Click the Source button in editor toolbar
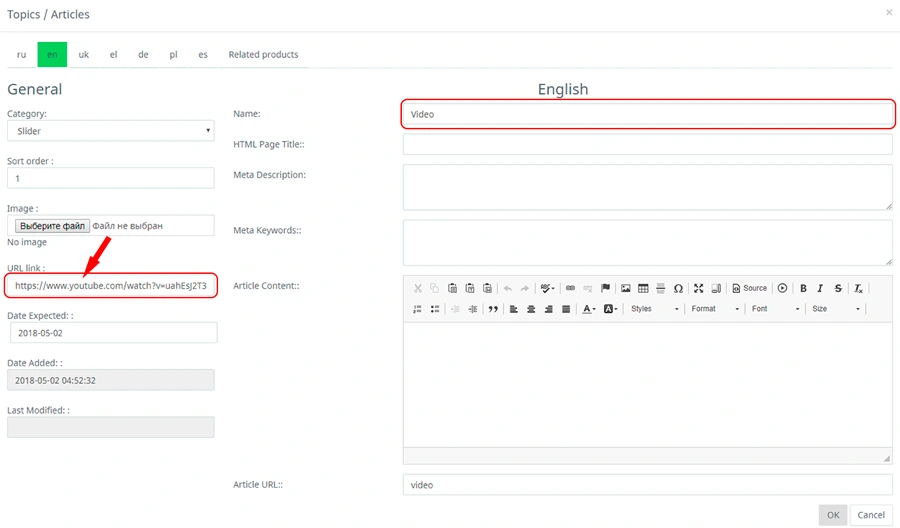 749,288
